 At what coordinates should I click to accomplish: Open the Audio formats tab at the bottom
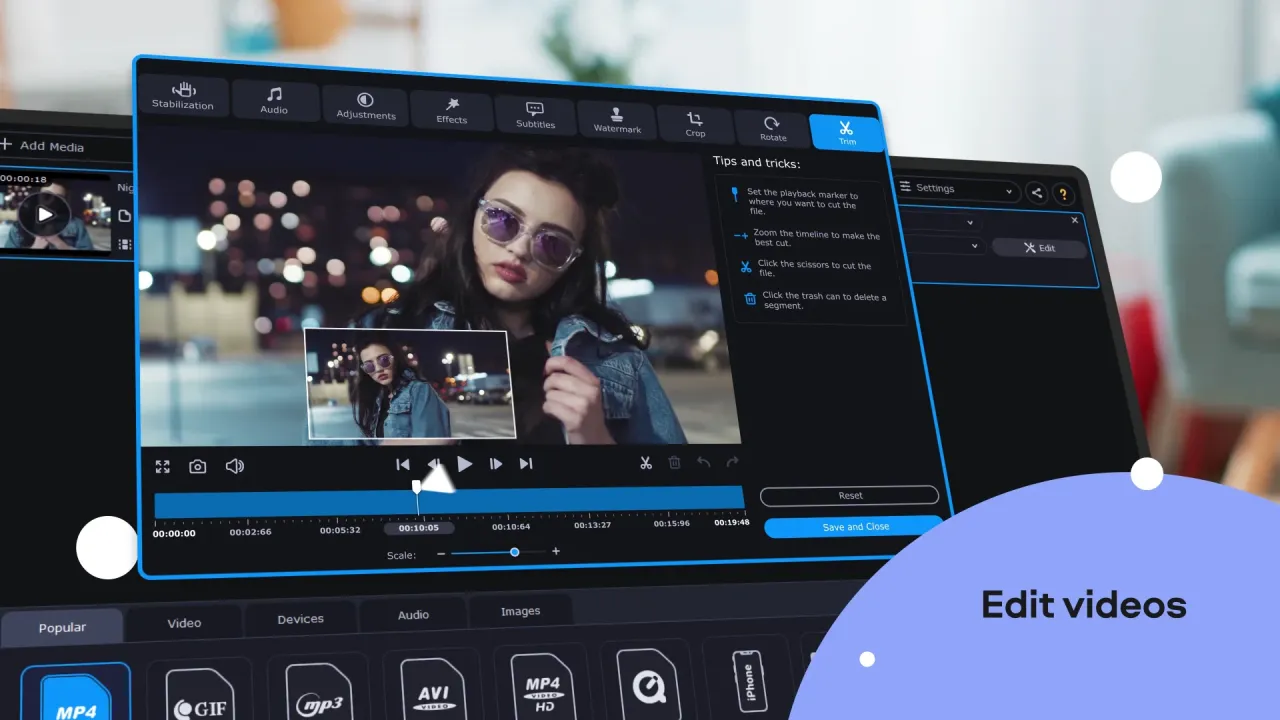pos(413,615)
